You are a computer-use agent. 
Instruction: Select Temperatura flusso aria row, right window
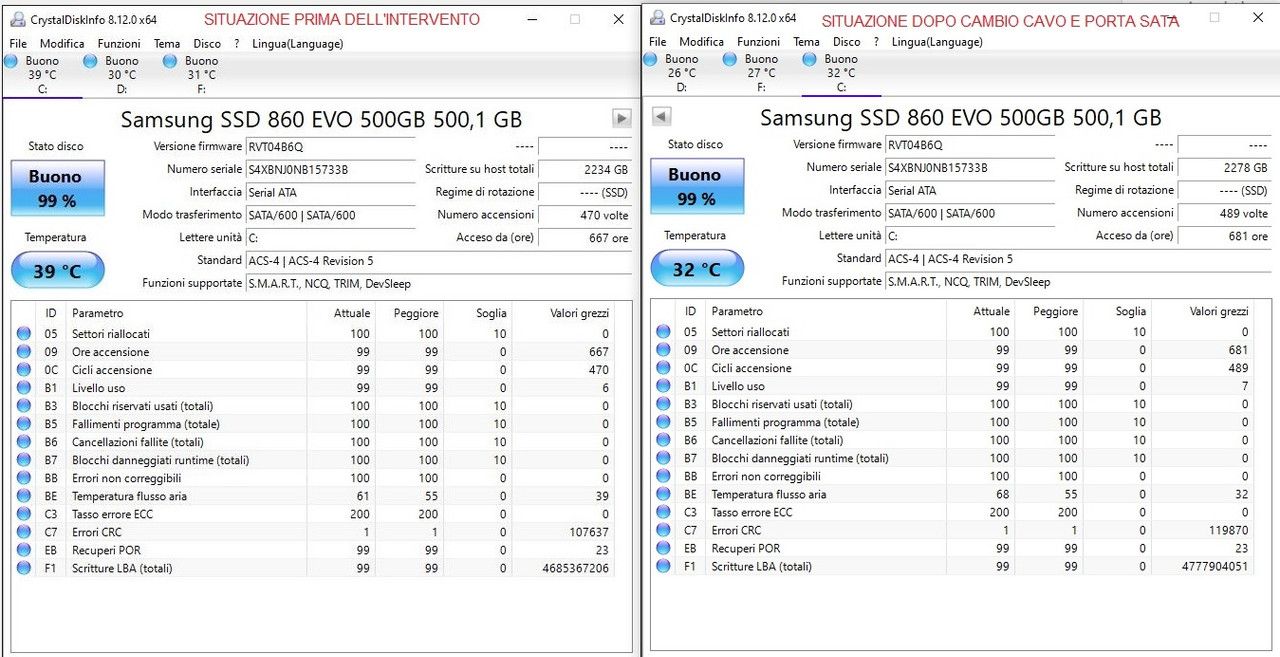953,494
